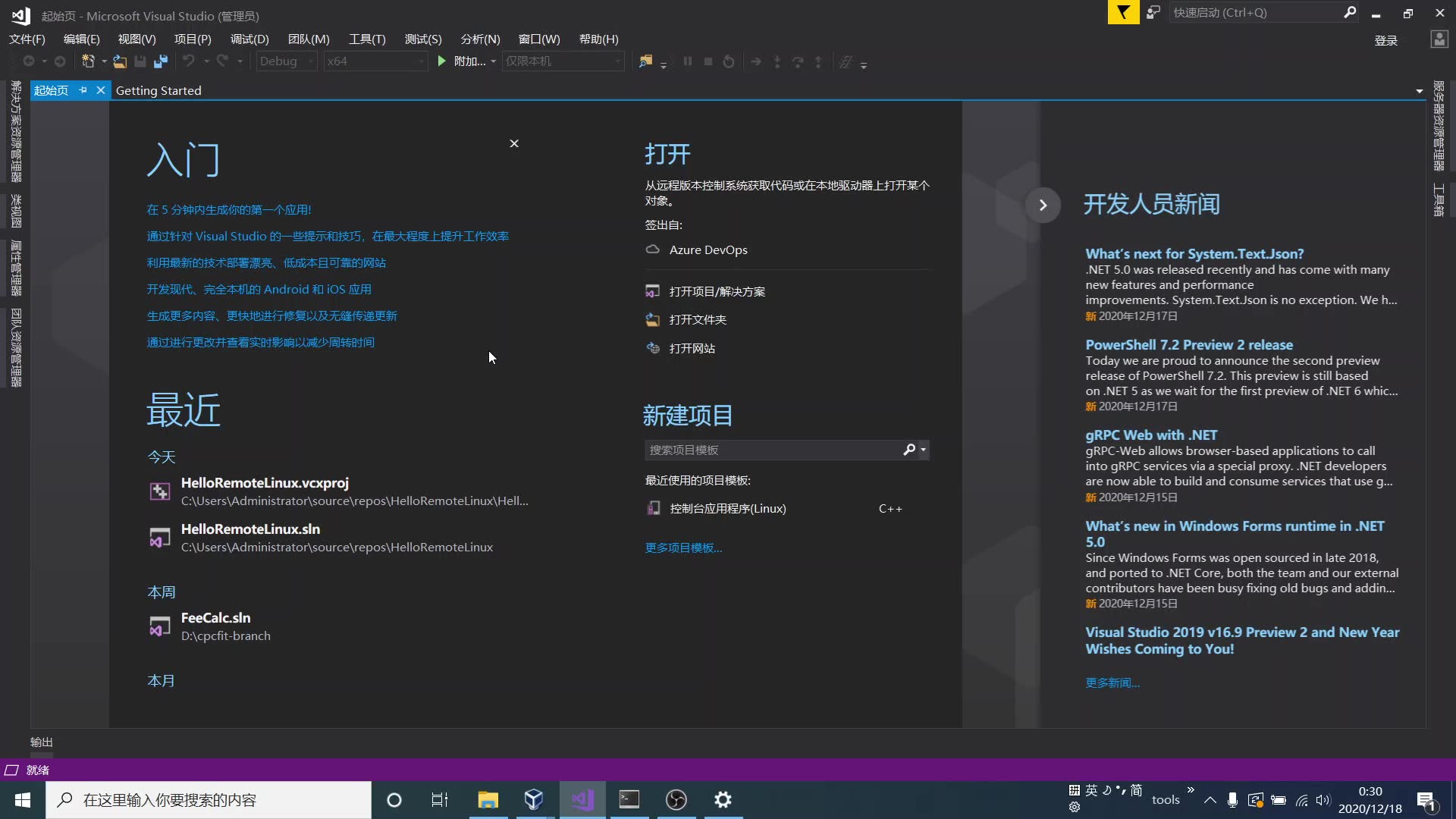Open the 解决方案资源管理器 side tab
Screen dimensions: 1456x819
click(16, 131)
